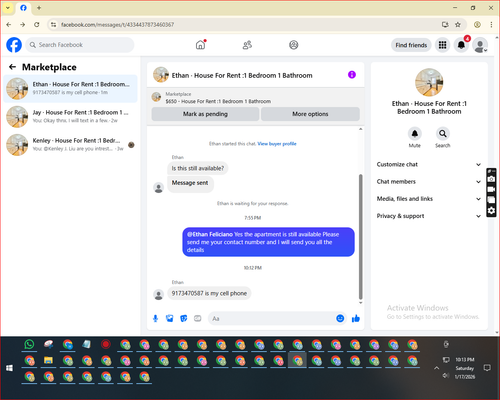This screenshot has height=400, width=500.
Task: Open File Explorer from the taskbar
Action: (48, 360)
